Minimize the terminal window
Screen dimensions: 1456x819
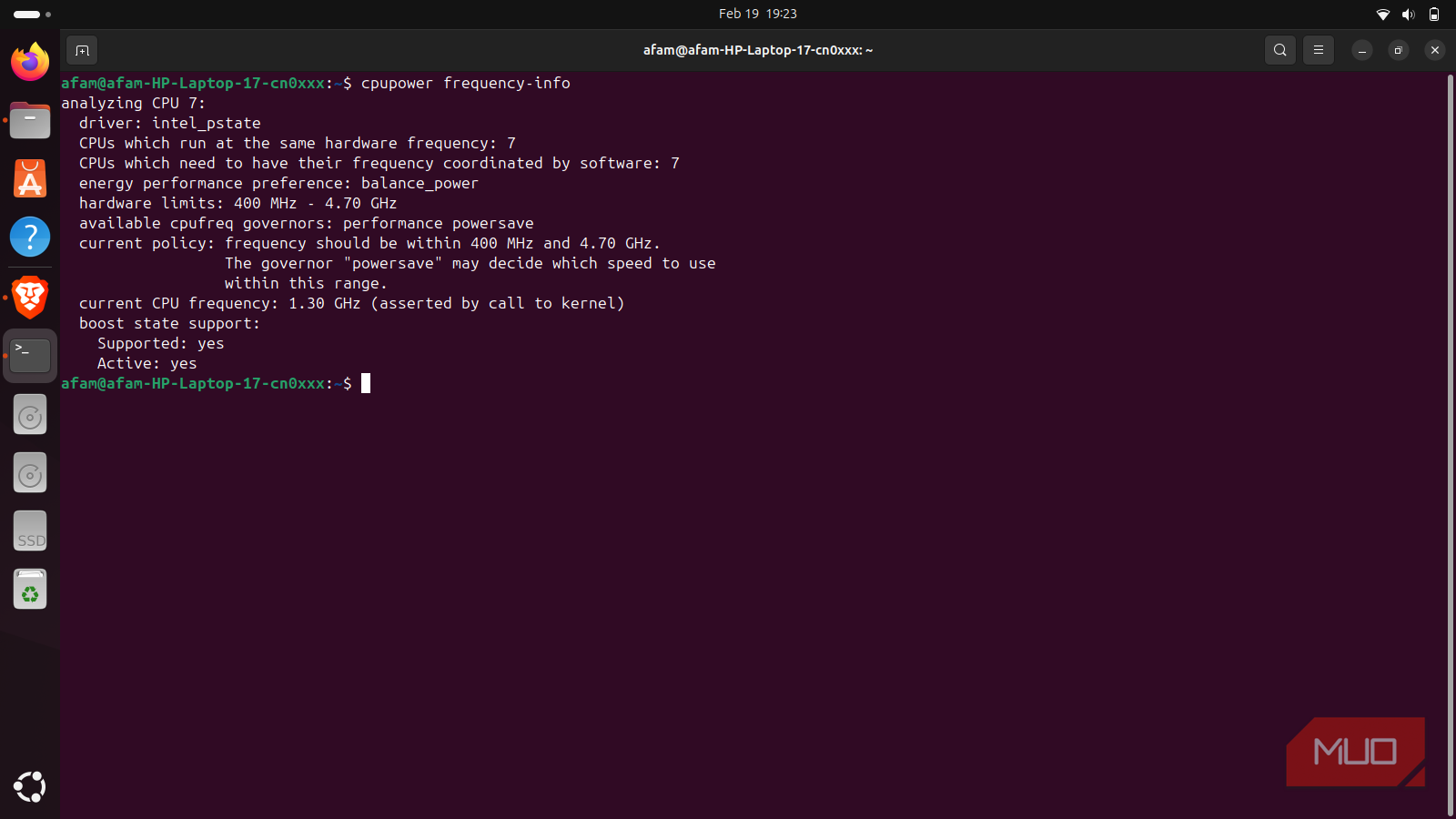coord(1362,50)
